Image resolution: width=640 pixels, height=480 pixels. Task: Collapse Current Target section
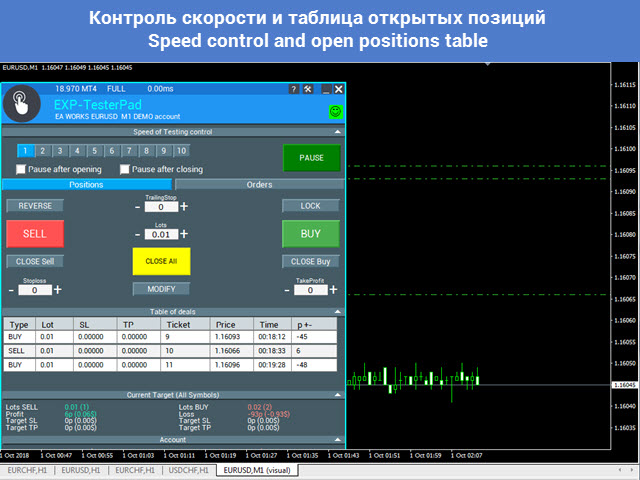338,395
